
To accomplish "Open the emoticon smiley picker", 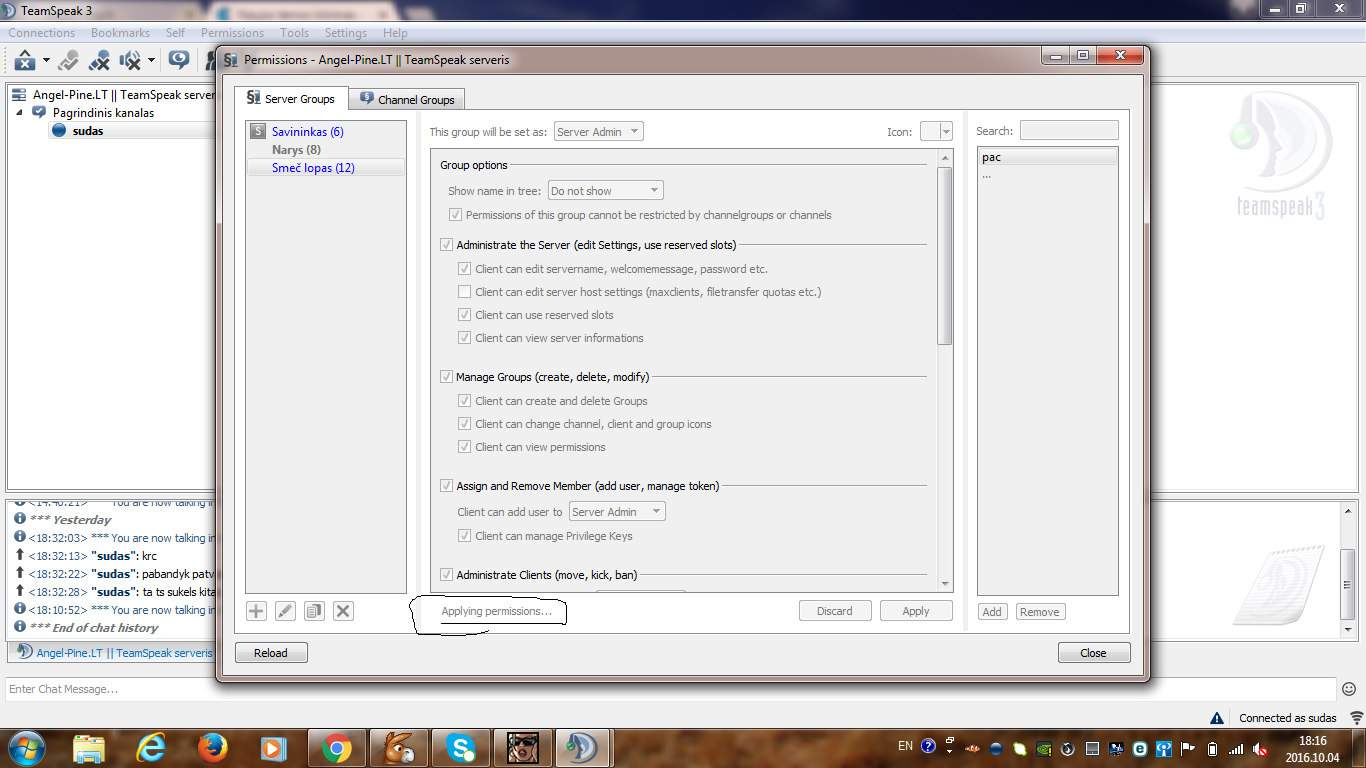I will tap(1349, 689).
